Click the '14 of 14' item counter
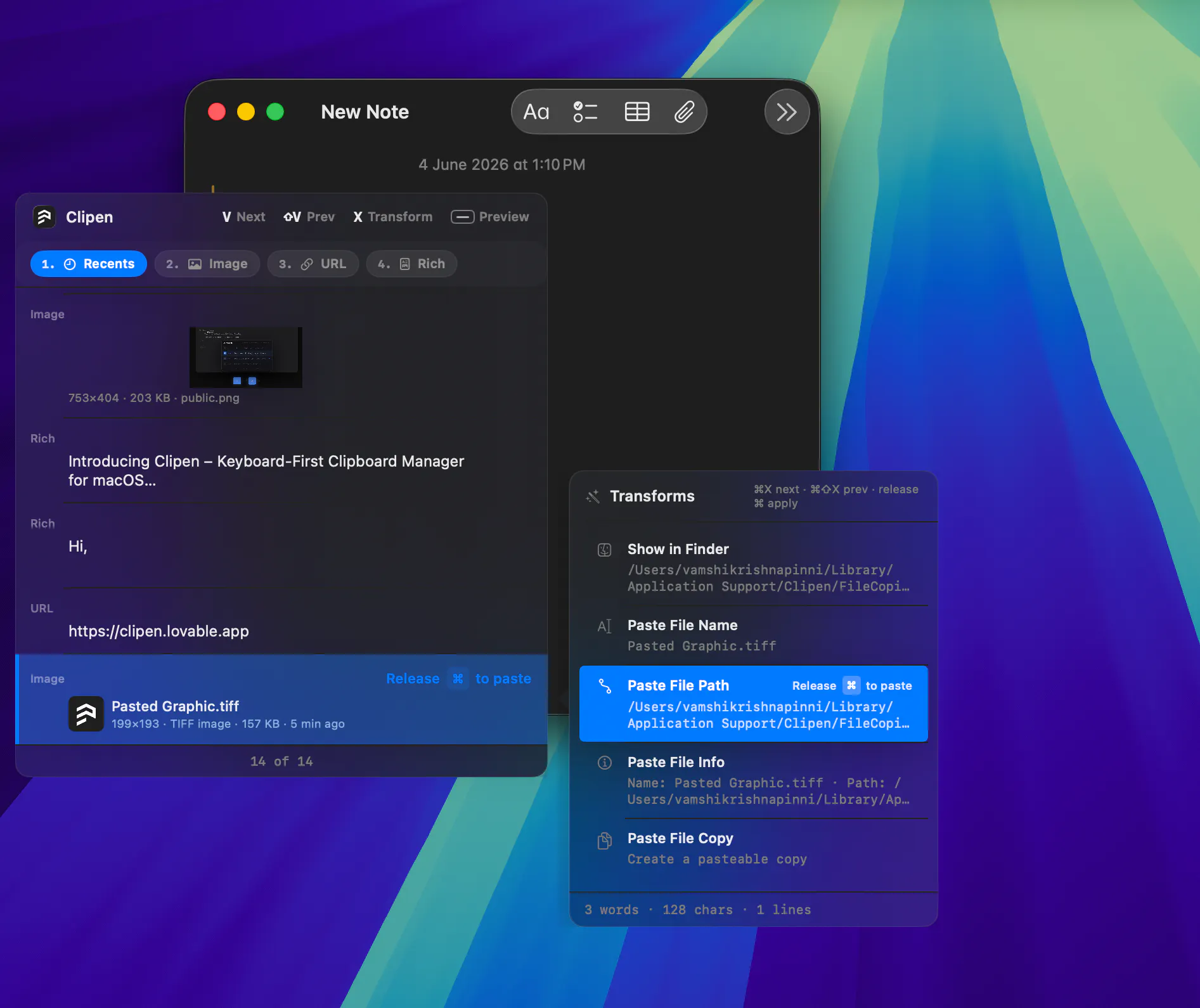Image resolution: width=1200 pixels, height=1008 pixels. click(281, 761)
